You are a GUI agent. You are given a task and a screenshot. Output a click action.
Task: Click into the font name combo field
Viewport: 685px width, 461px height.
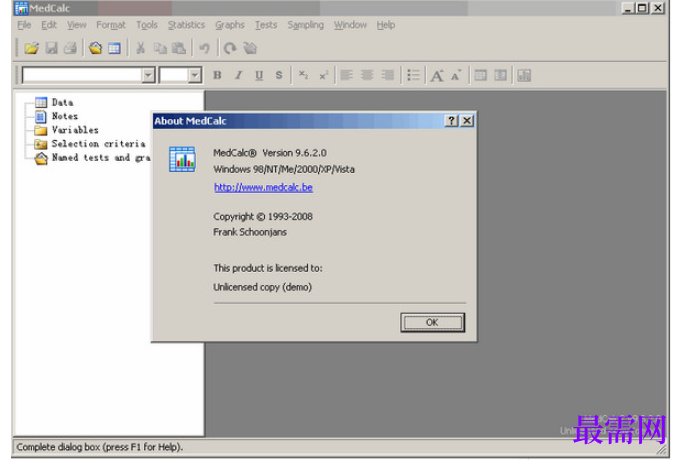(82, 76)
